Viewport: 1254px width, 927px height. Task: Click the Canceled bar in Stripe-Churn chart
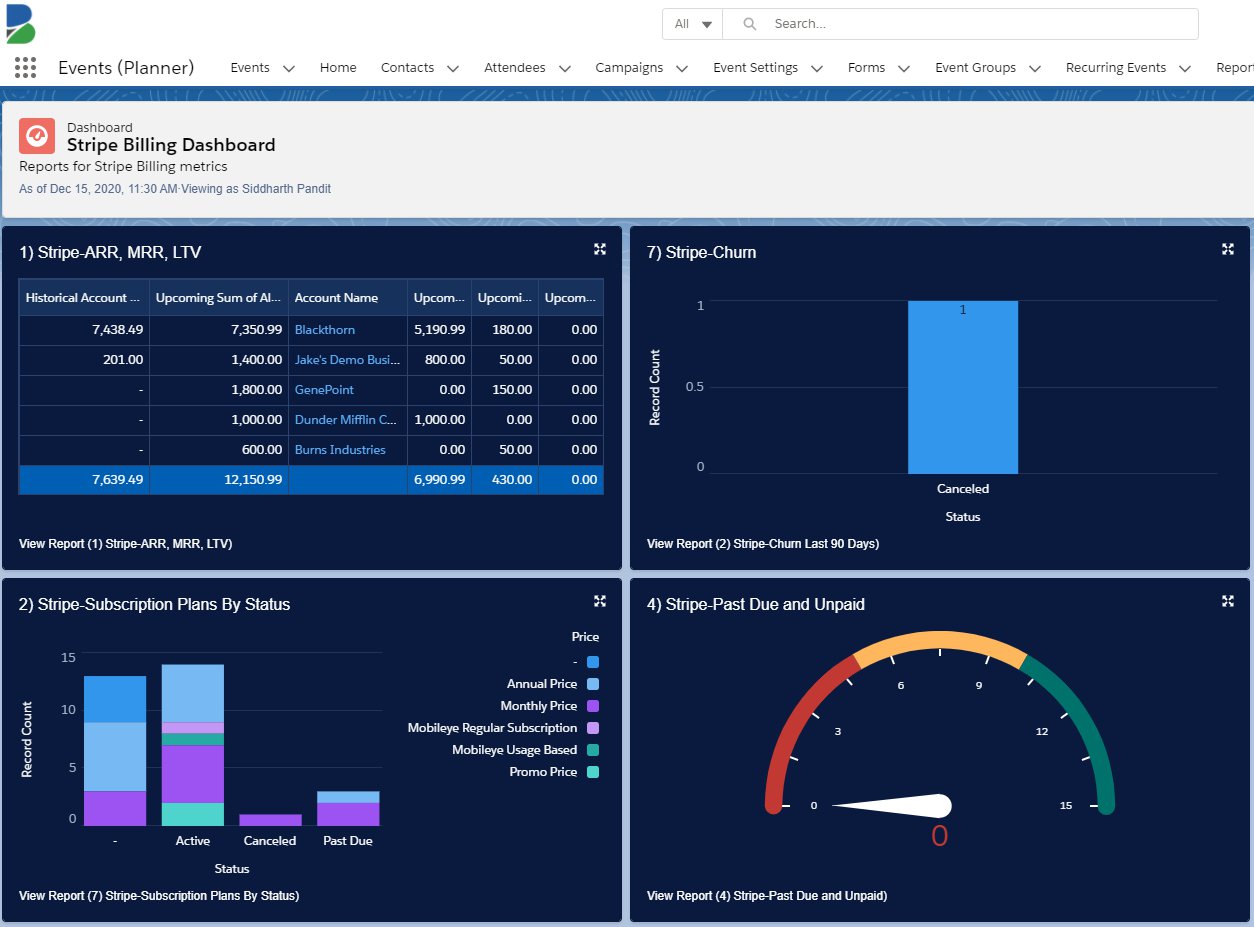tap(963, 387)
